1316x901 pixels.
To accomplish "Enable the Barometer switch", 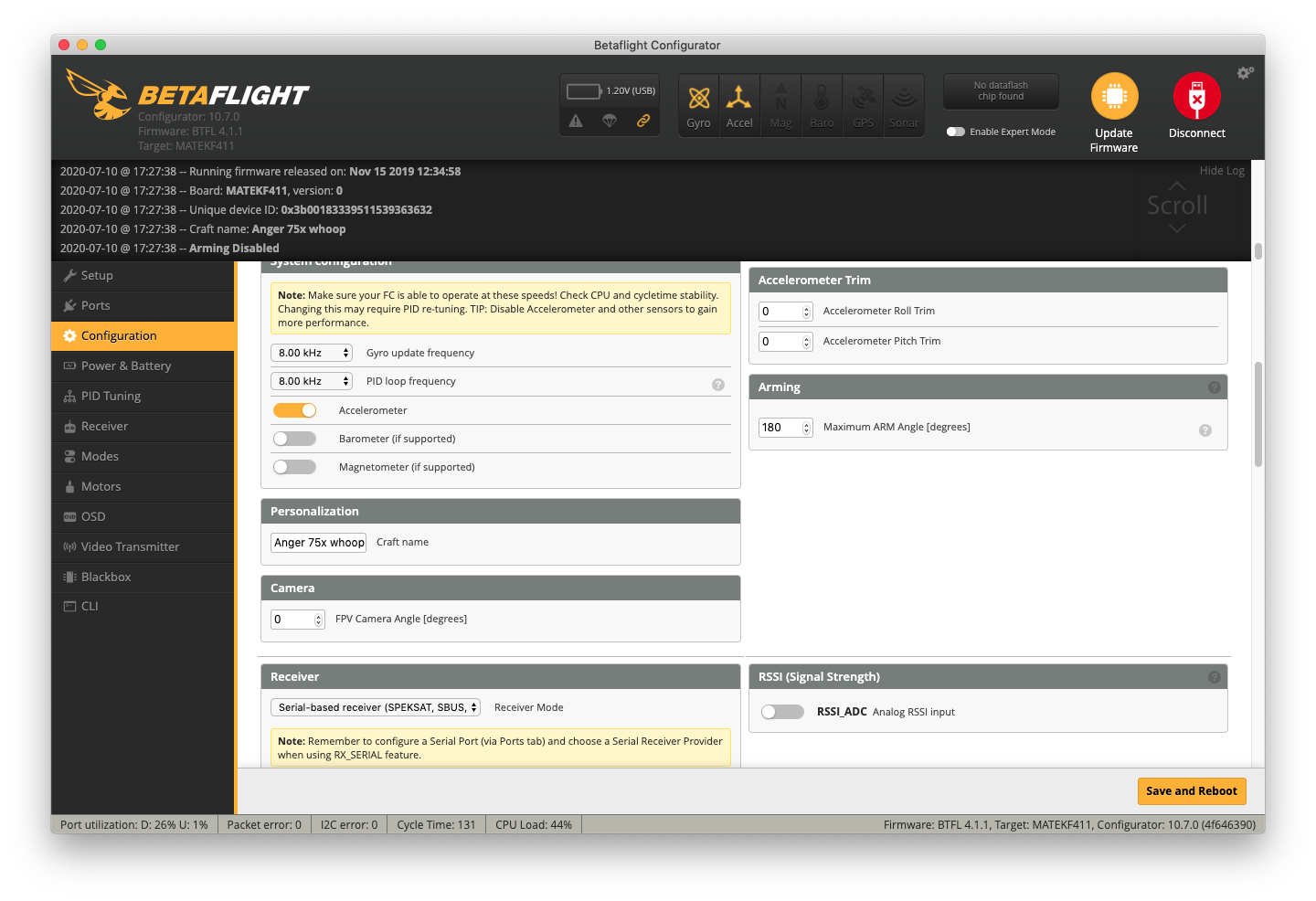I will tap(294, 439).
